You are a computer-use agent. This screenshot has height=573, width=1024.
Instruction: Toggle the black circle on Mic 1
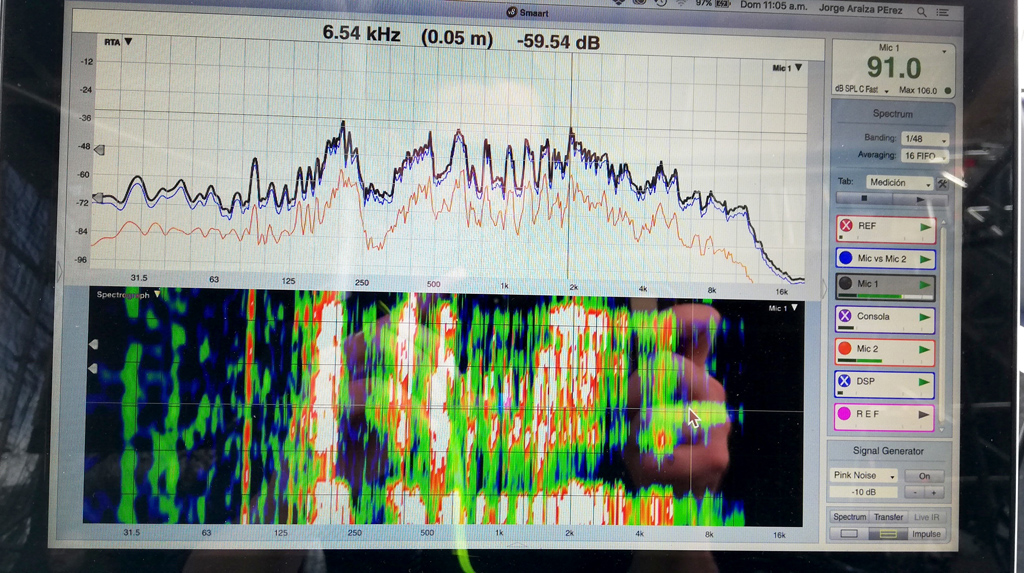tap(846, 284)
